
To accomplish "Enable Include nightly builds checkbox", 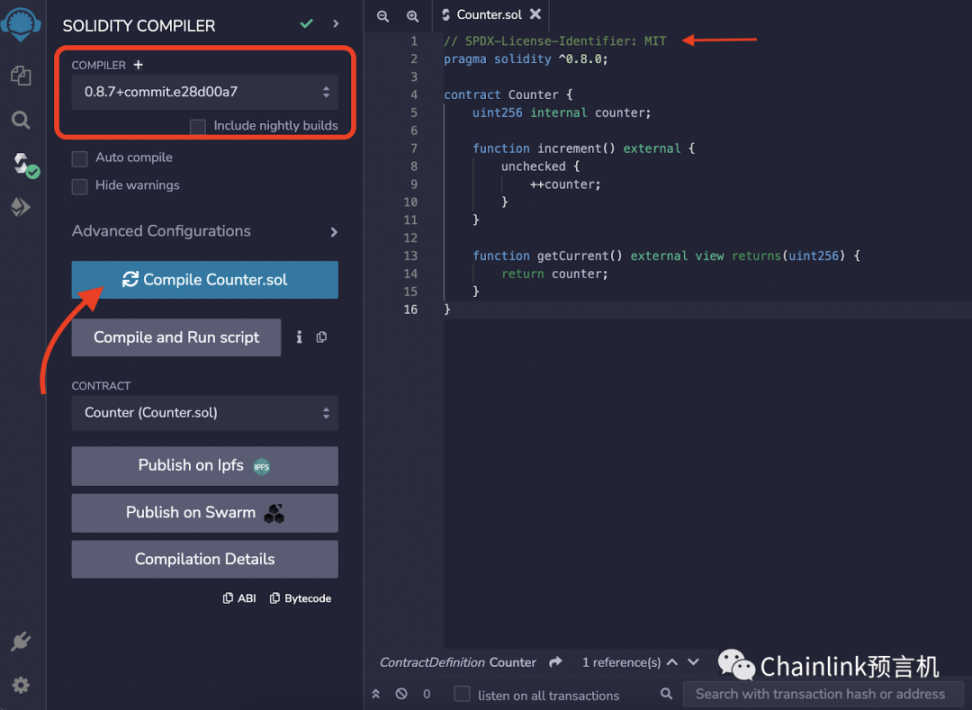I will point(198,126).
